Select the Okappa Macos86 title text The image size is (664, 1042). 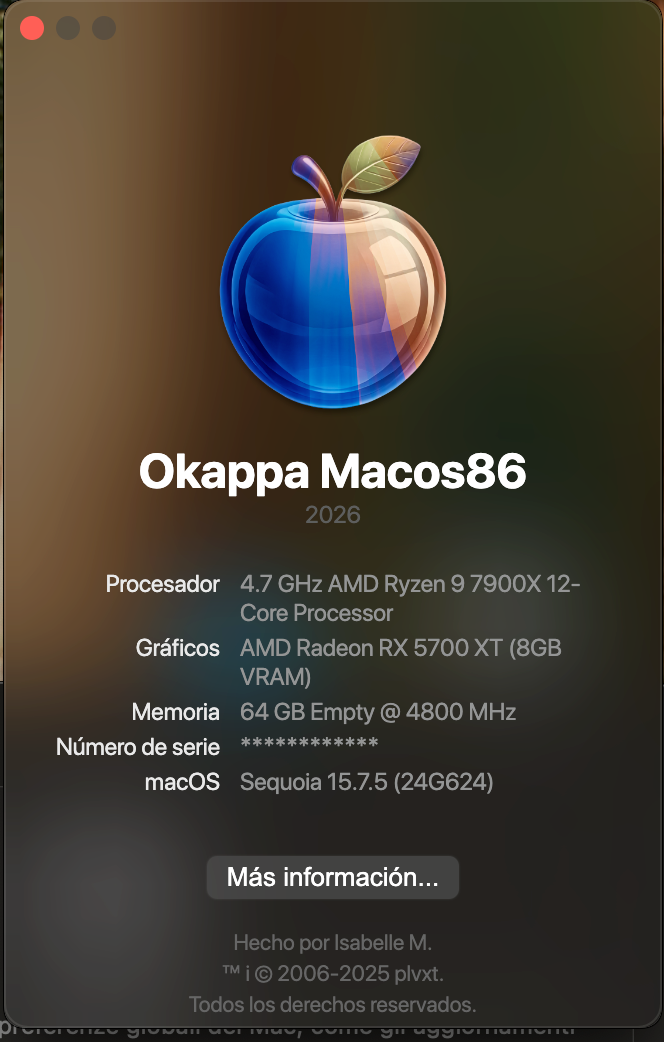point(332,472)
